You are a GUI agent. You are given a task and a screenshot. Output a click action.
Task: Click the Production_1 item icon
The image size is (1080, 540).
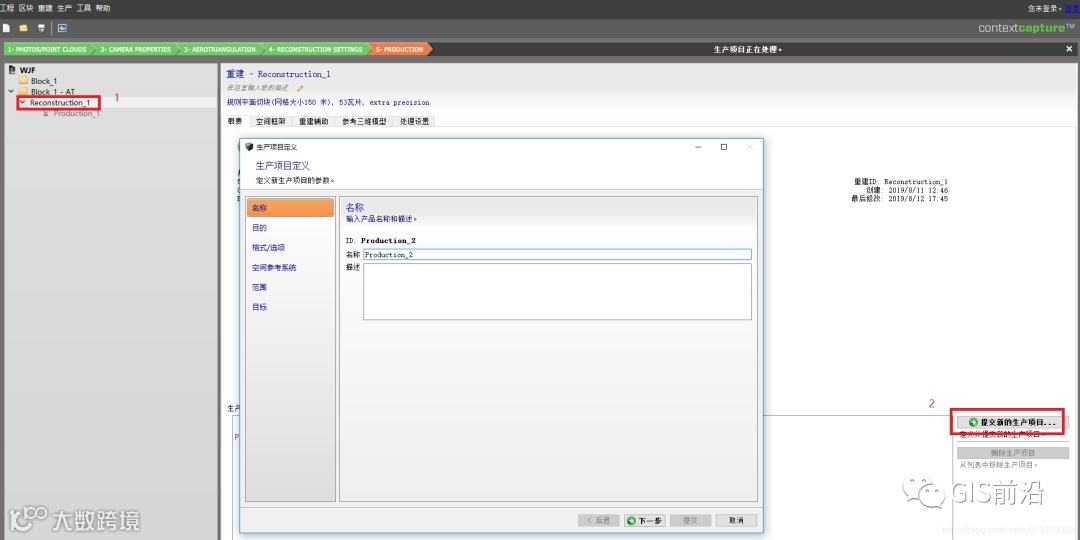pyautogui.click(x=46, y=114)
